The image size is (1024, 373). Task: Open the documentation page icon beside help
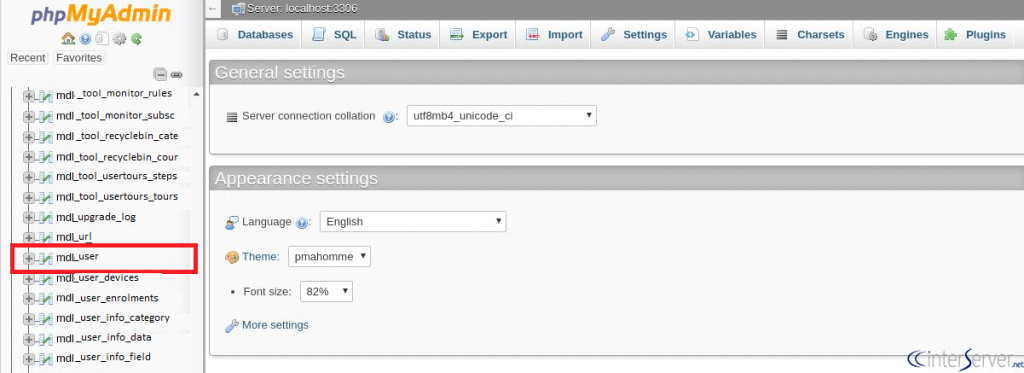point(101,39)
